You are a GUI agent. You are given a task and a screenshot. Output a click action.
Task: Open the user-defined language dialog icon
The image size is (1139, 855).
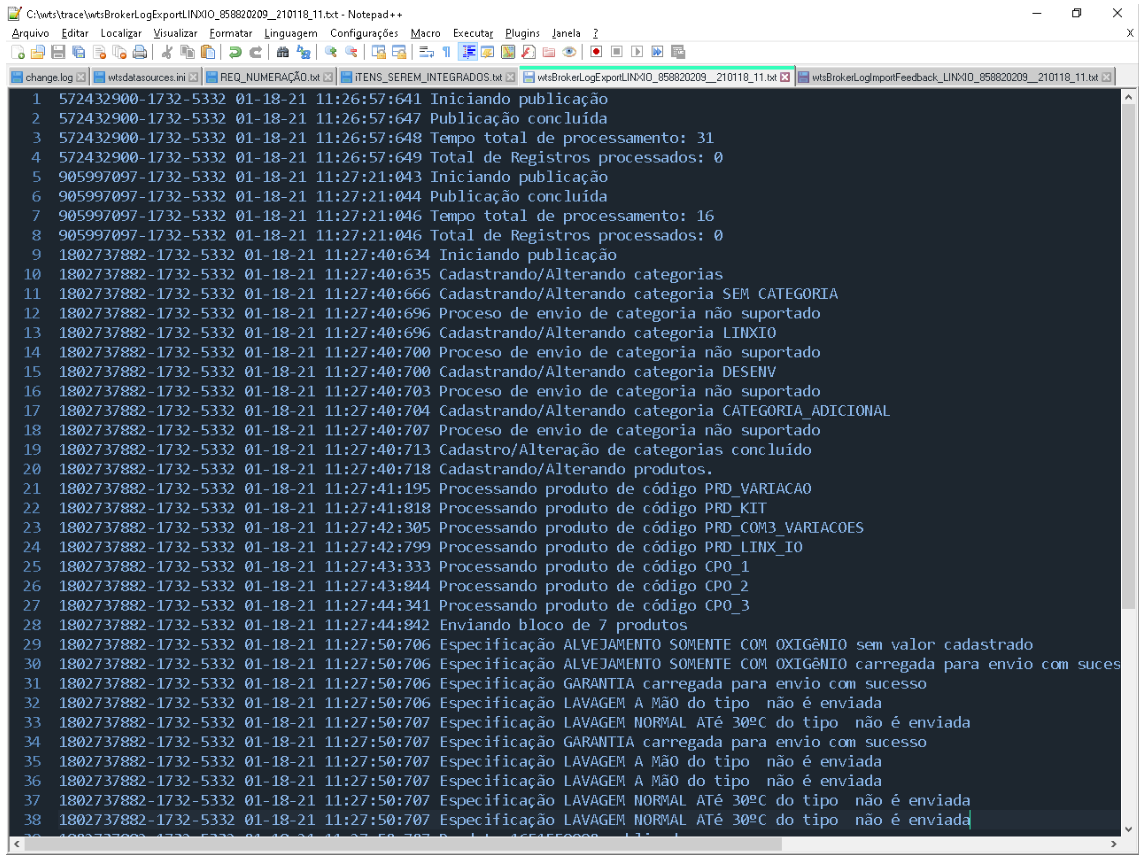pos(487,52)
